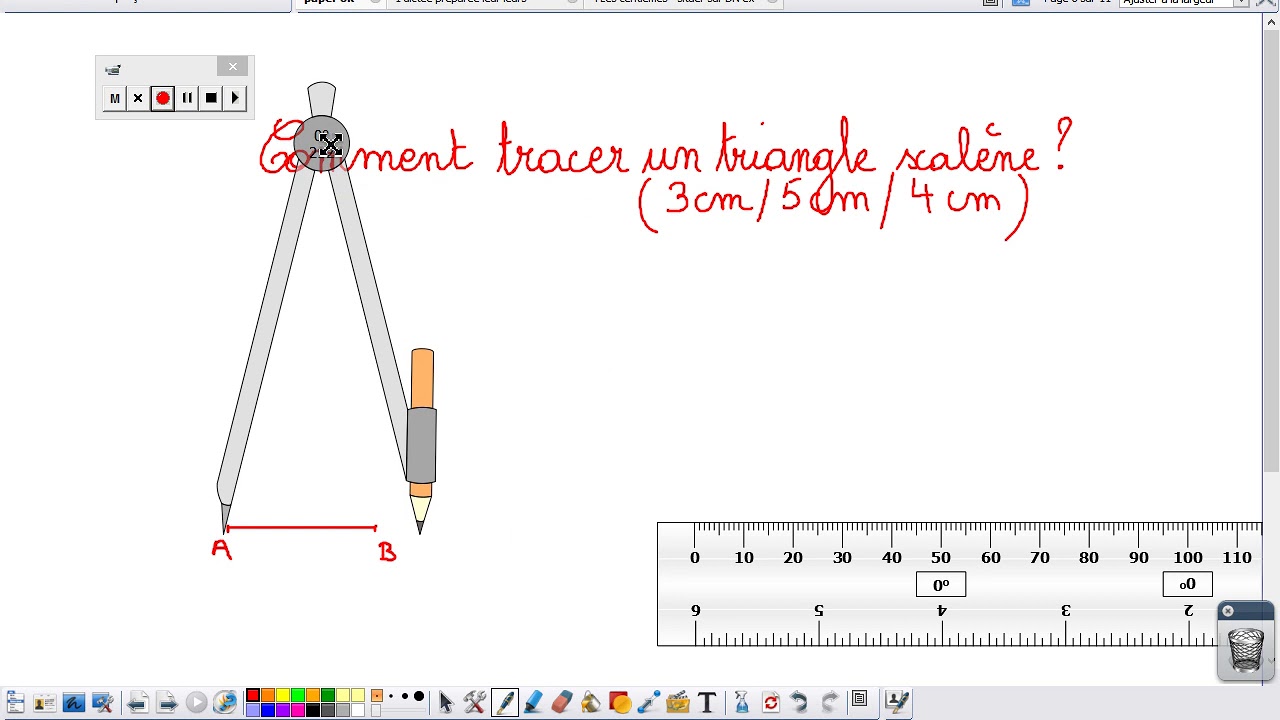Image resolution: width=1280 pixels, height=720 pixels.
Task: Pick the bright green color swatch
Action: 298,696
